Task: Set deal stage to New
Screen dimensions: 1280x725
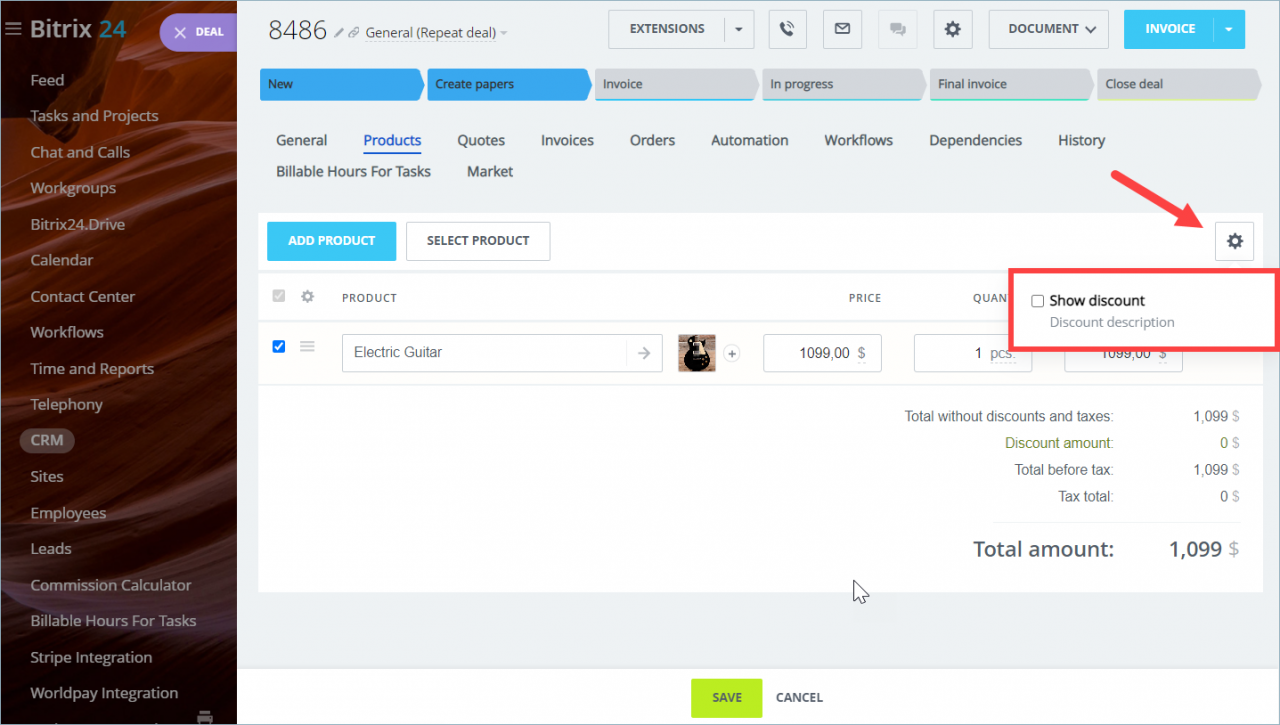Action: tap(340, 84)
